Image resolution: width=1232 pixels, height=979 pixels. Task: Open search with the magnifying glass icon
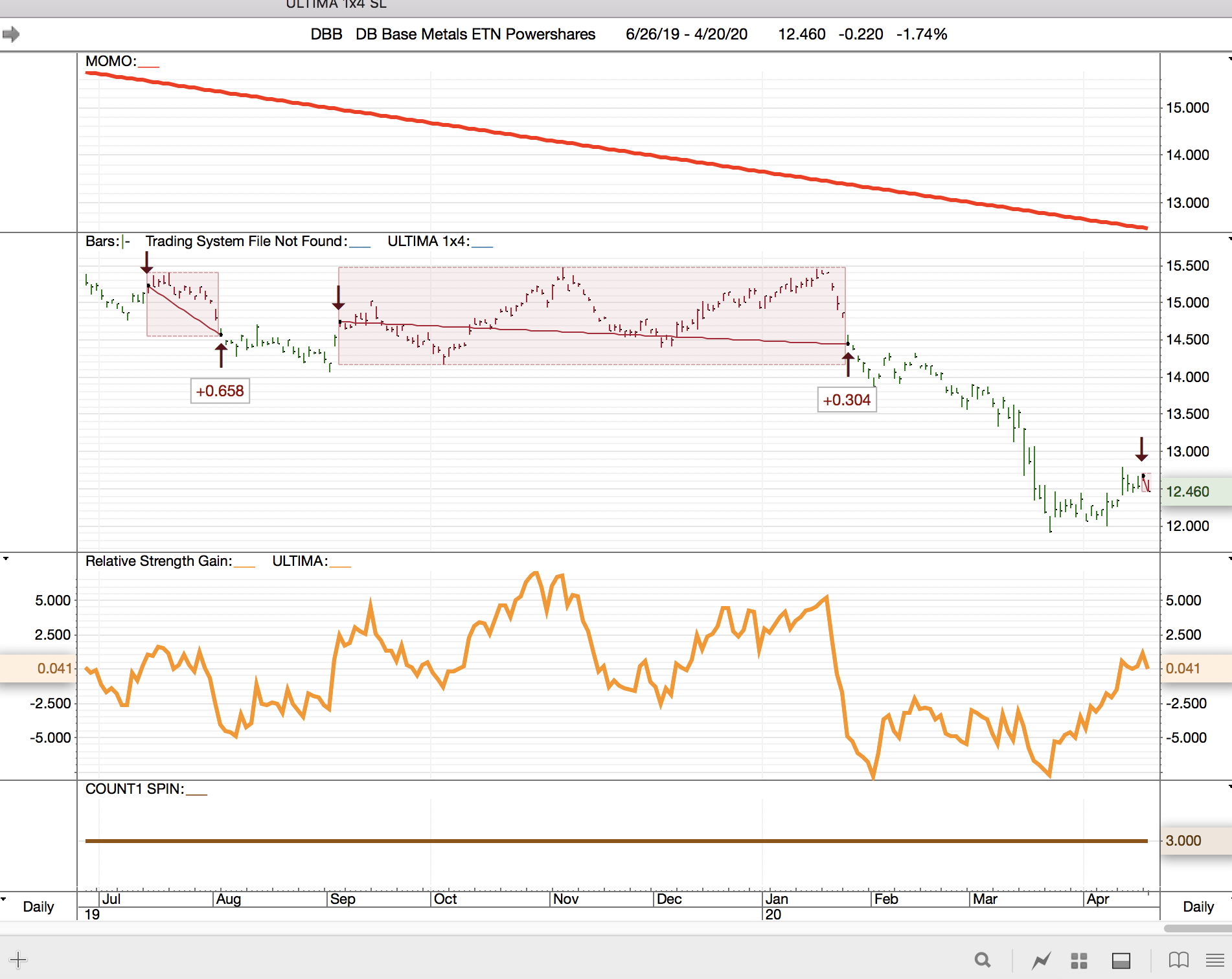[983, 960]
